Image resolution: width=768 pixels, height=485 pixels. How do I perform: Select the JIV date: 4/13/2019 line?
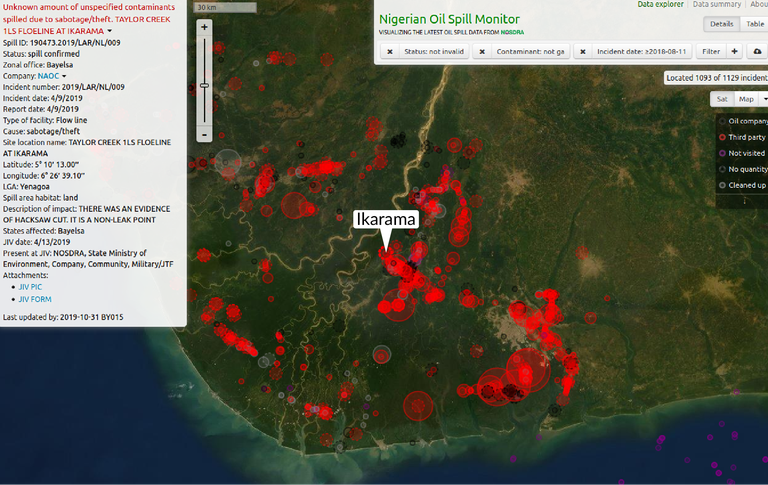pyautogui.click(x=36, y=242)
